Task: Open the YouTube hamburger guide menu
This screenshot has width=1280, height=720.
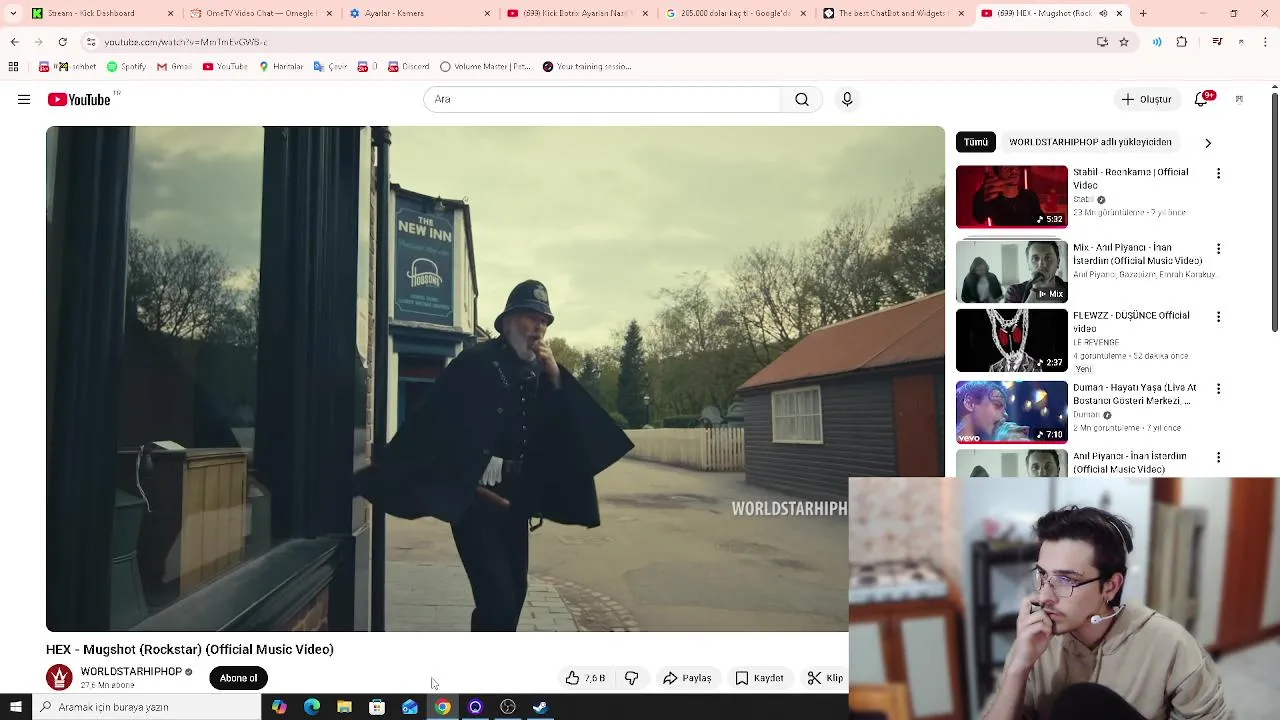Action: click(24, 99)
